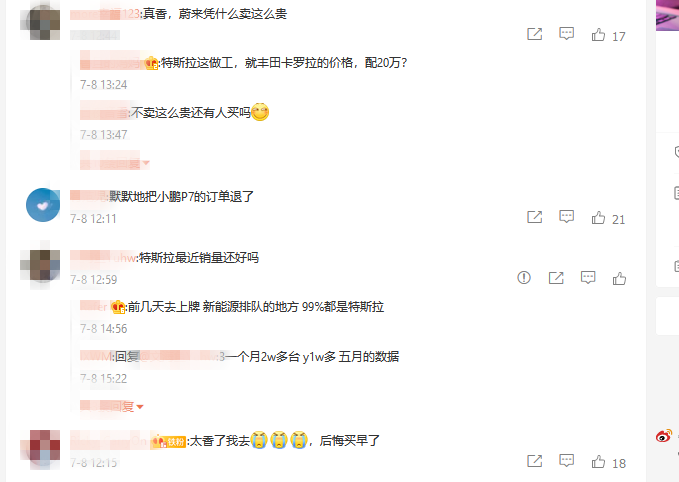Reply to the 特斯拉最近销量 comment
Screen dimensions: 679x482
click(588, 278)
